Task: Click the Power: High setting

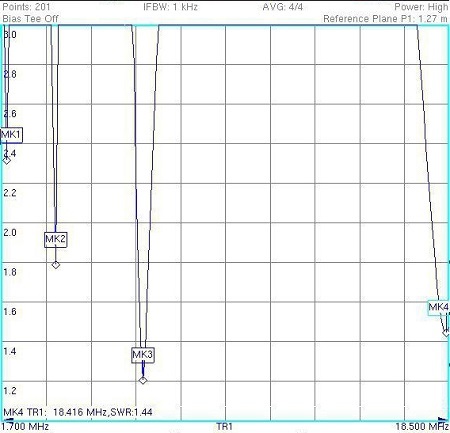Action: 421,7
